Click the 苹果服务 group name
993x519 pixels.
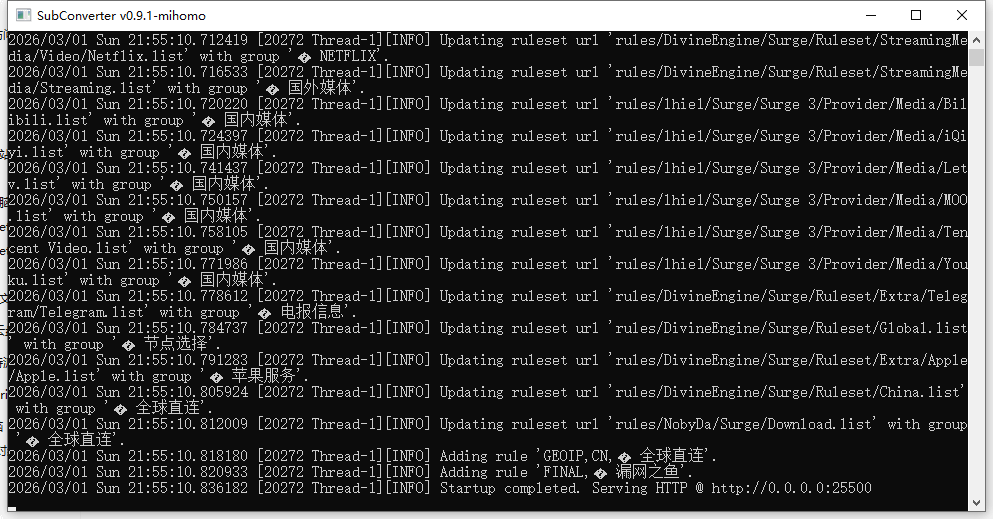pyautogui.click(x=263, y=376)
